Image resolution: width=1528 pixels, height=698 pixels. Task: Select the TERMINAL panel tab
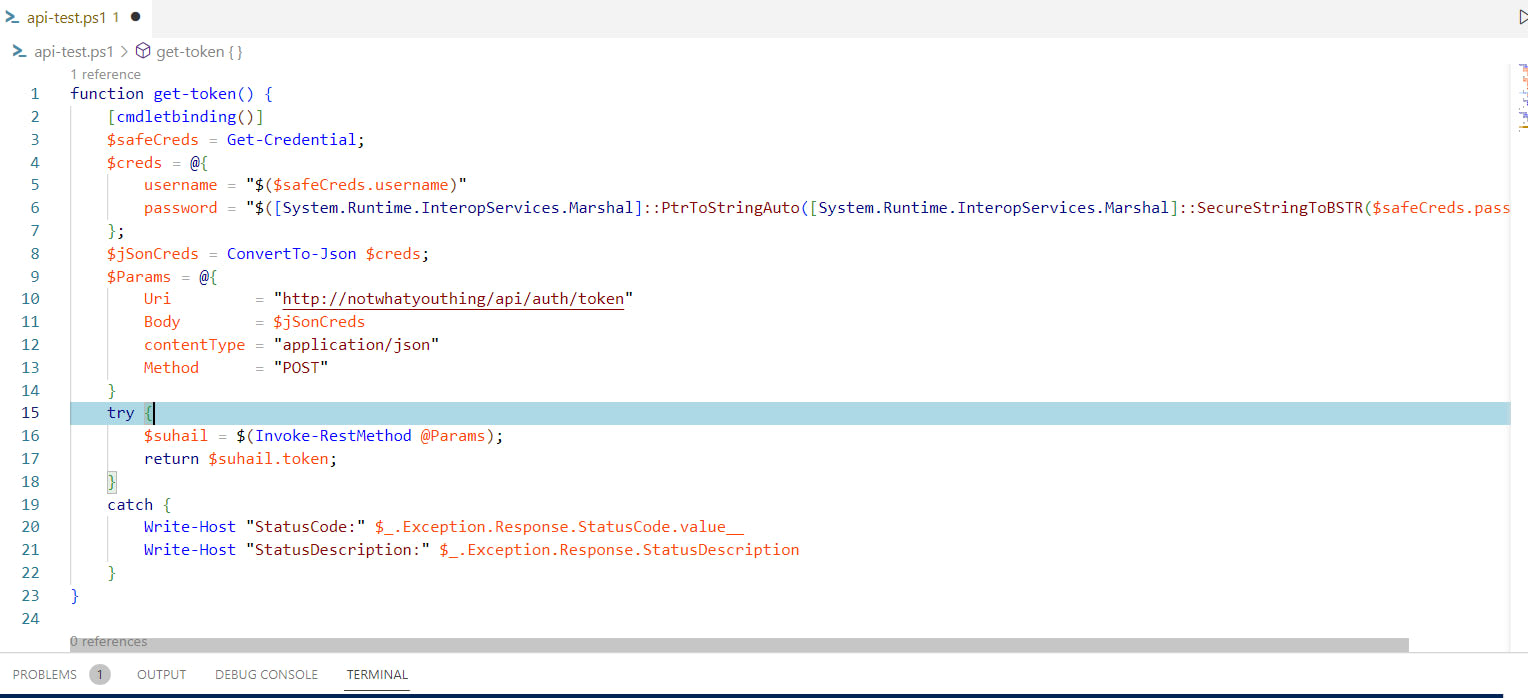click(377, 675)
